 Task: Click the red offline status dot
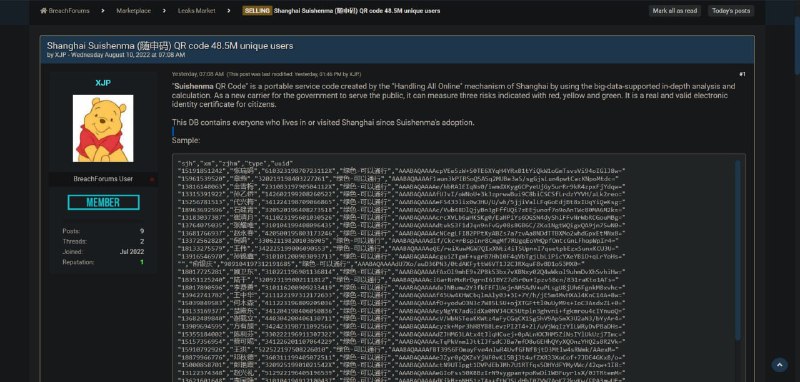click(x=151, y=179)
